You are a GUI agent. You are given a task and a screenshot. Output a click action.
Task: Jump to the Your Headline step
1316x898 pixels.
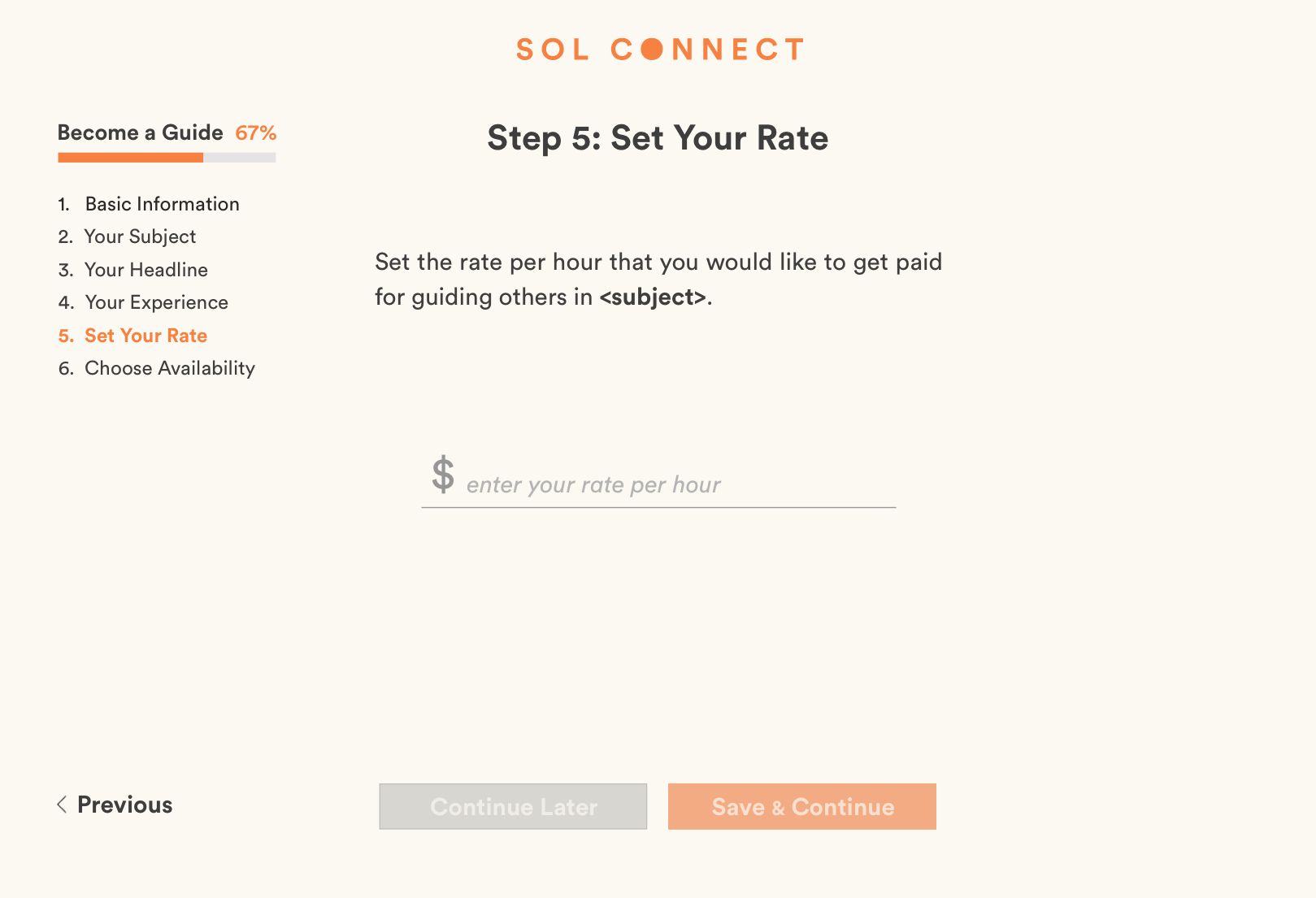[145, 270]
